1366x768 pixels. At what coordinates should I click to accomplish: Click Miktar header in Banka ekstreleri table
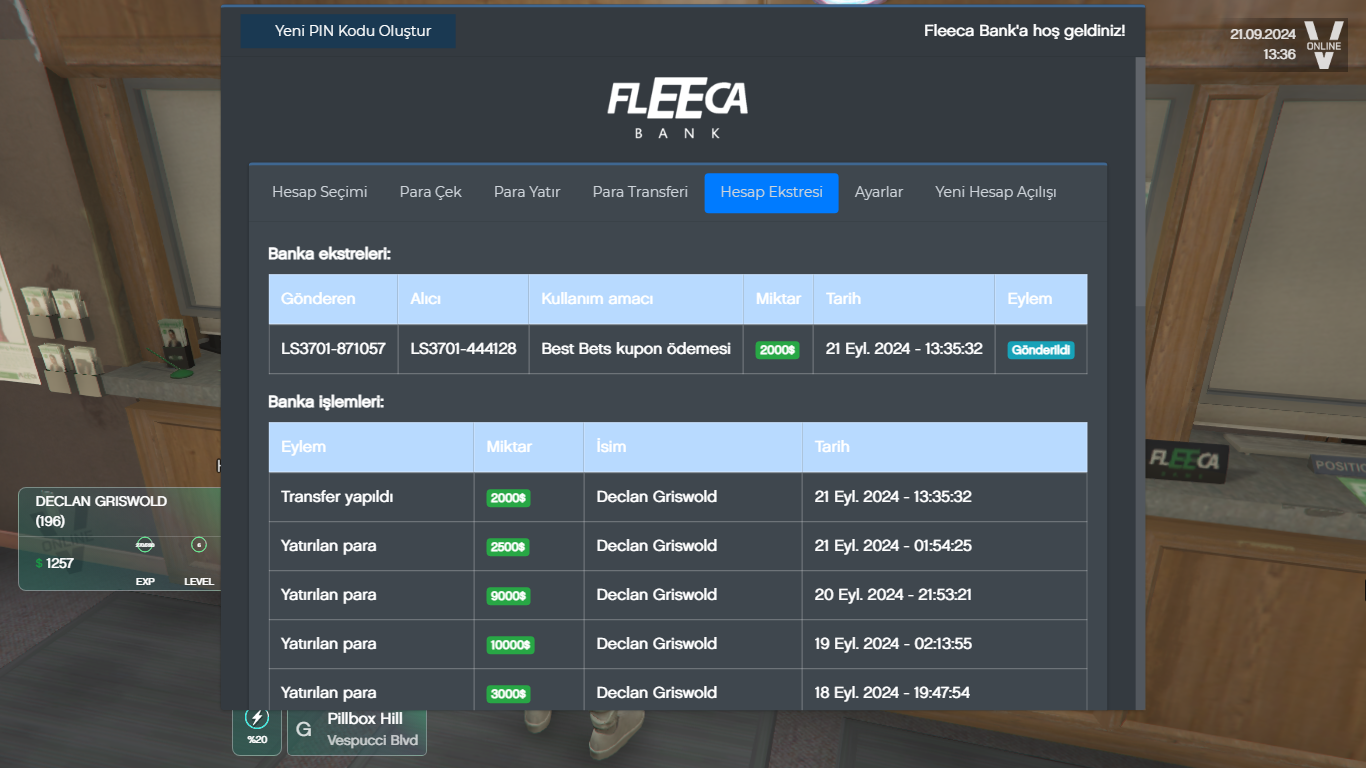tap(778, 299)
